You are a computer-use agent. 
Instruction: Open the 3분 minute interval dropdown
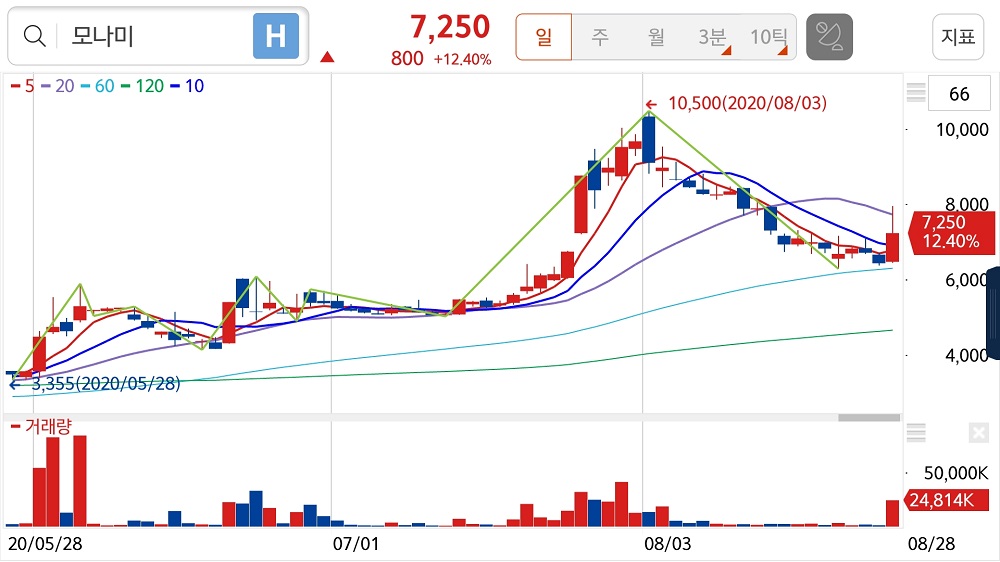pos(714,37)
